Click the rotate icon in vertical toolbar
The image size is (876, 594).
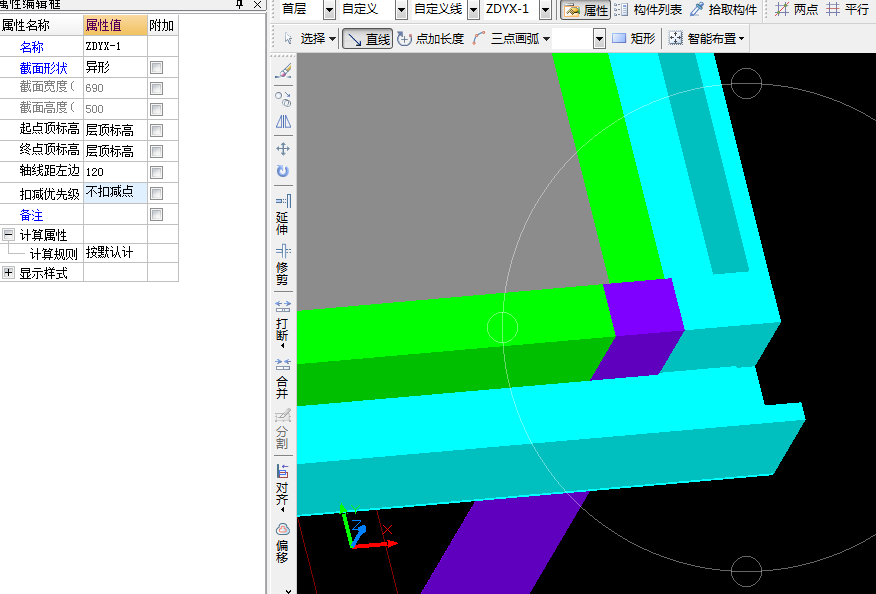click(283, 171)
